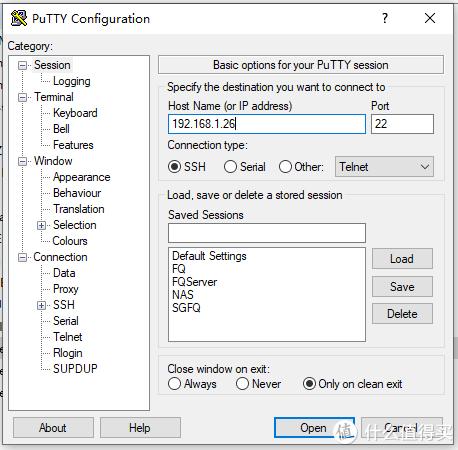Click the About button

(53, 428)
